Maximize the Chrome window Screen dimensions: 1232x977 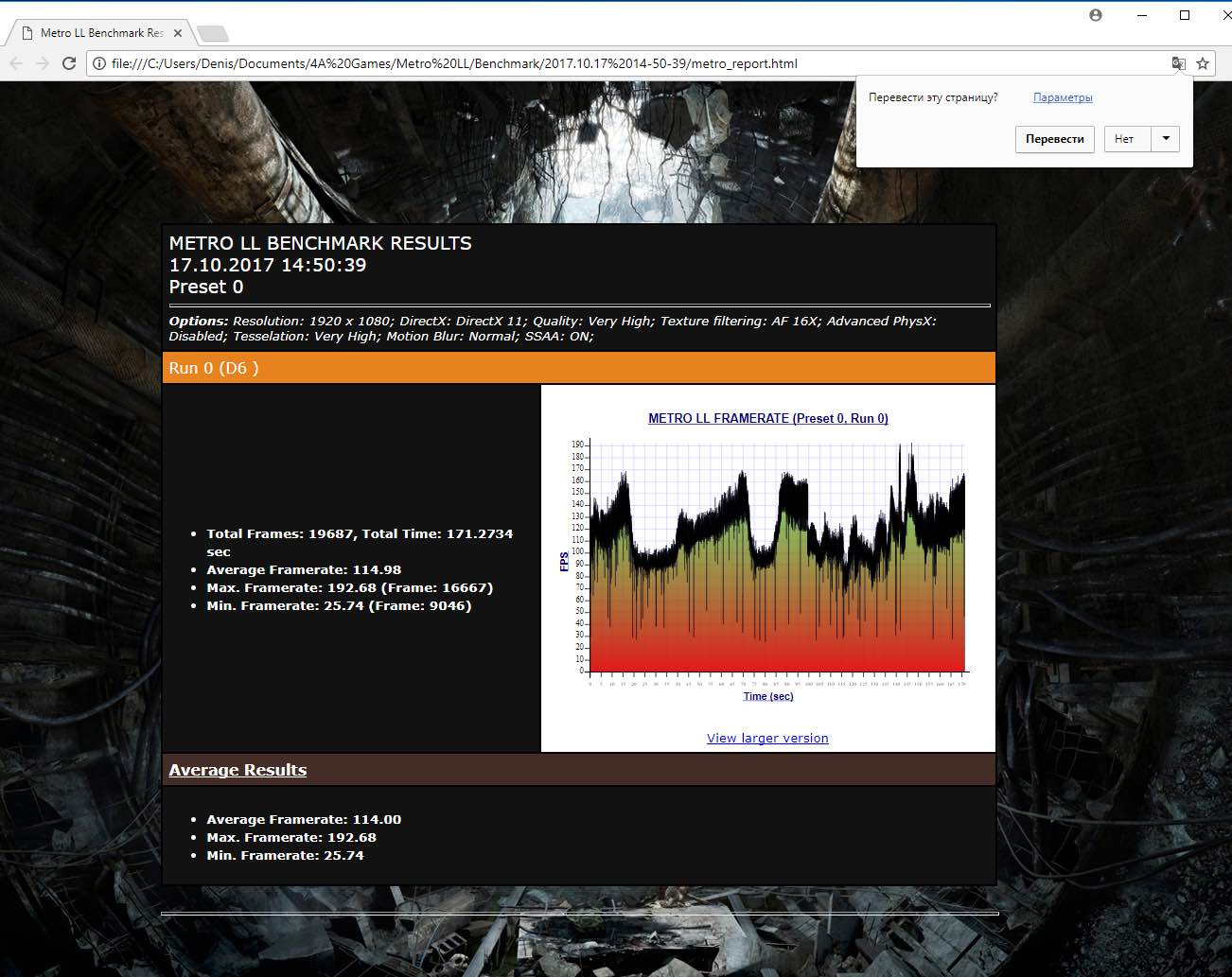point(1185,15)
